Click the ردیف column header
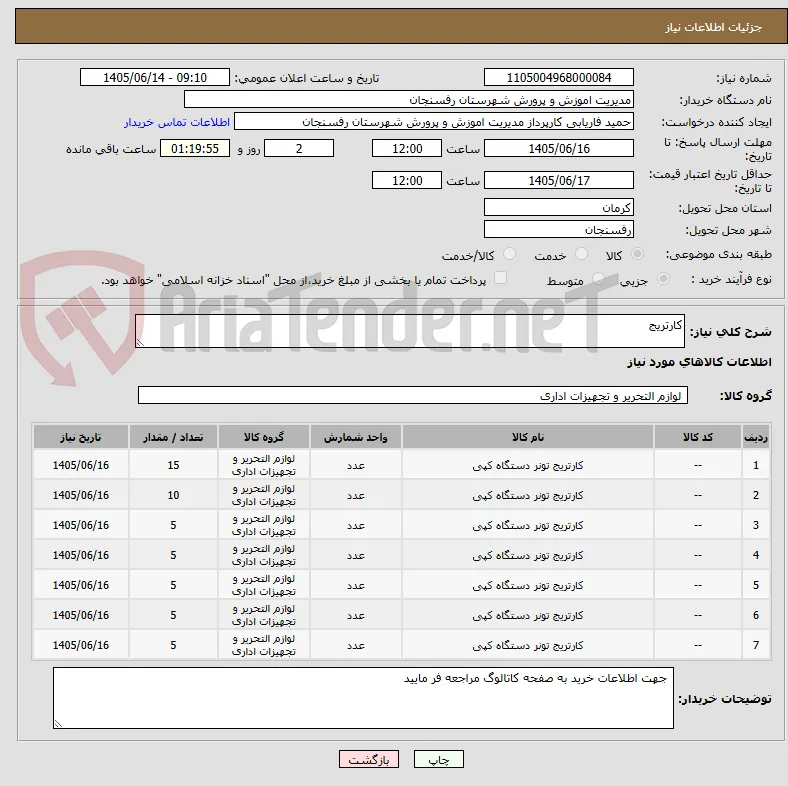Screen dimensions: 788x786 click(756, 437)
